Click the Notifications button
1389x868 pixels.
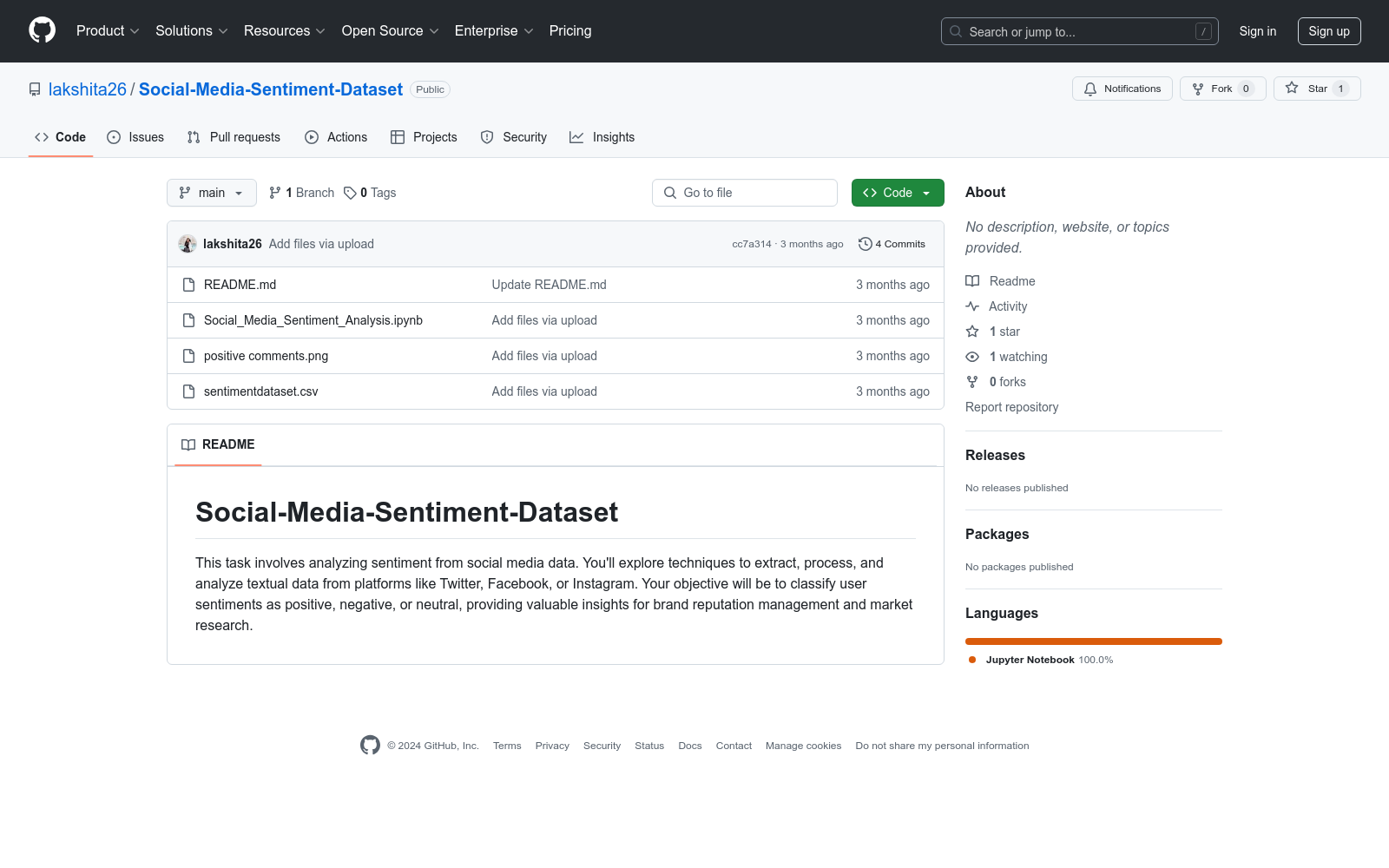(1122, 89)
